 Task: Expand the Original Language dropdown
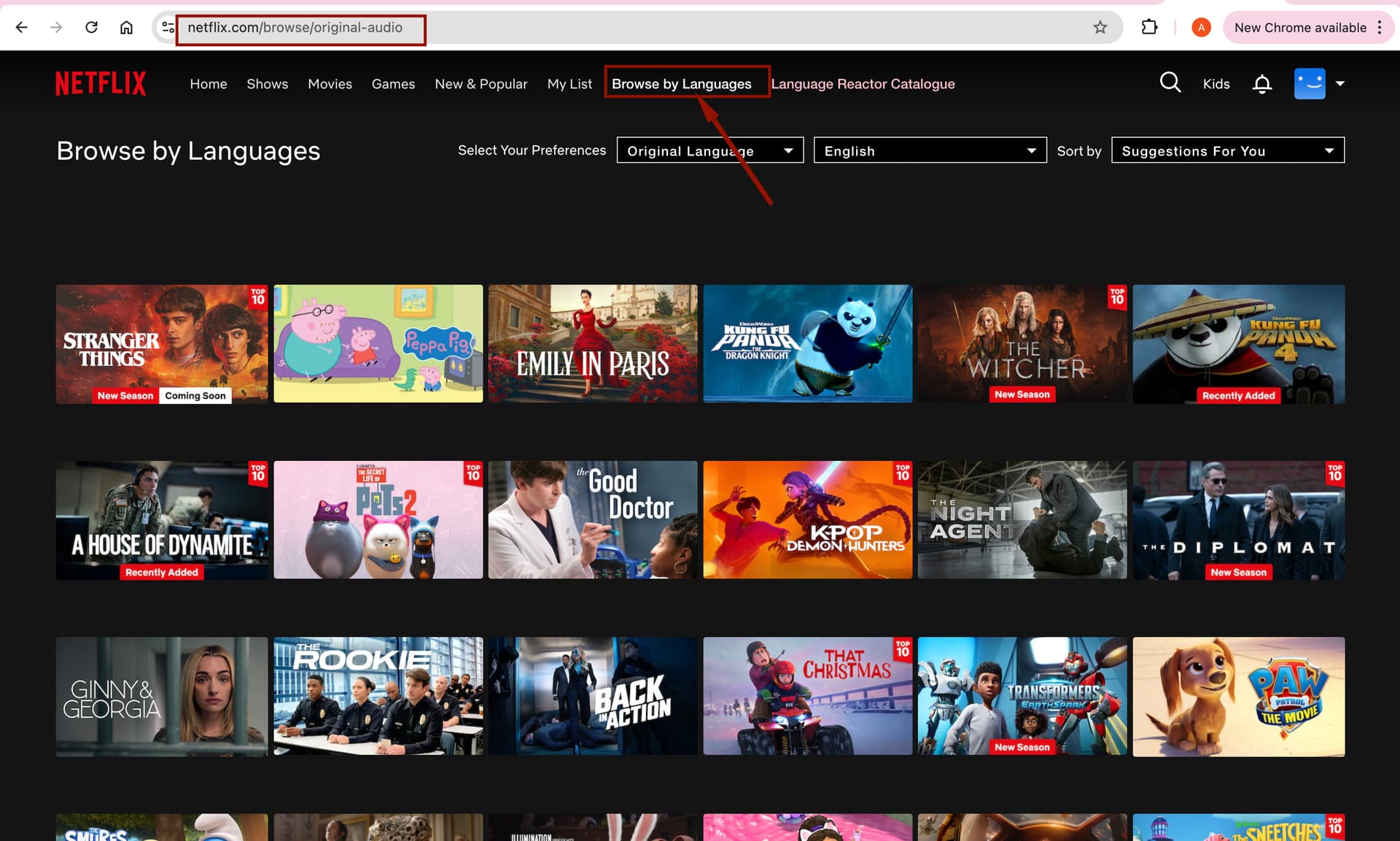(x=709, y=150)
